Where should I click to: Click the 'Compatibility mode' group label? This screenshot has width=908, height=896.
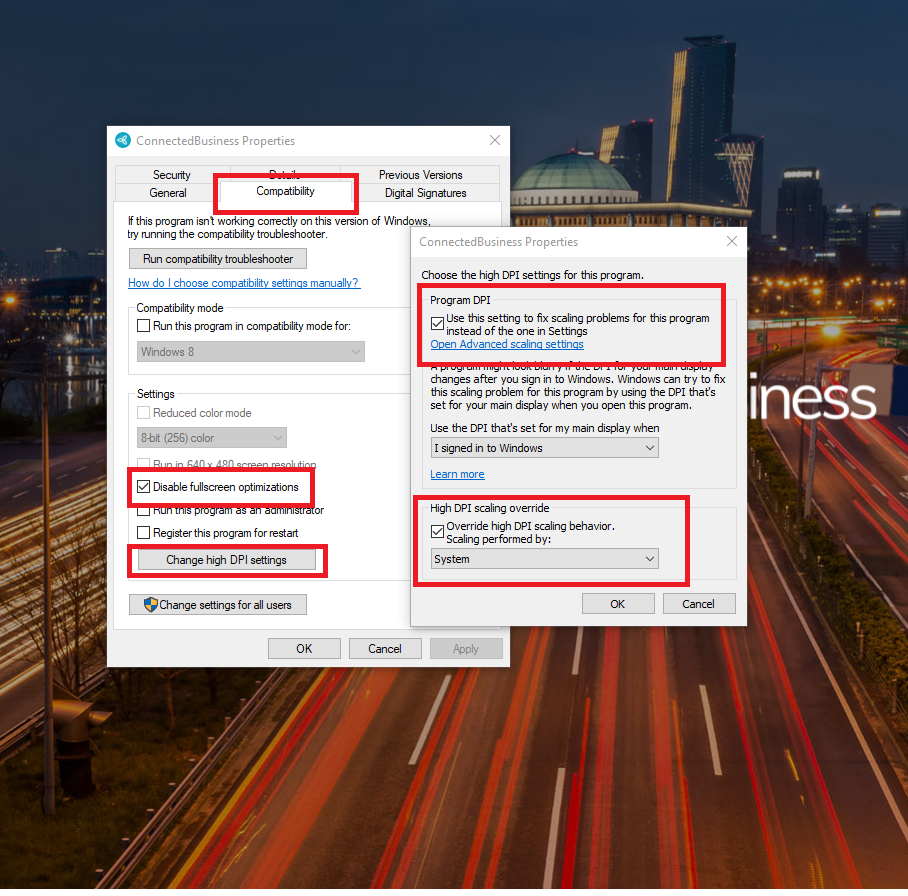[180, 308]
